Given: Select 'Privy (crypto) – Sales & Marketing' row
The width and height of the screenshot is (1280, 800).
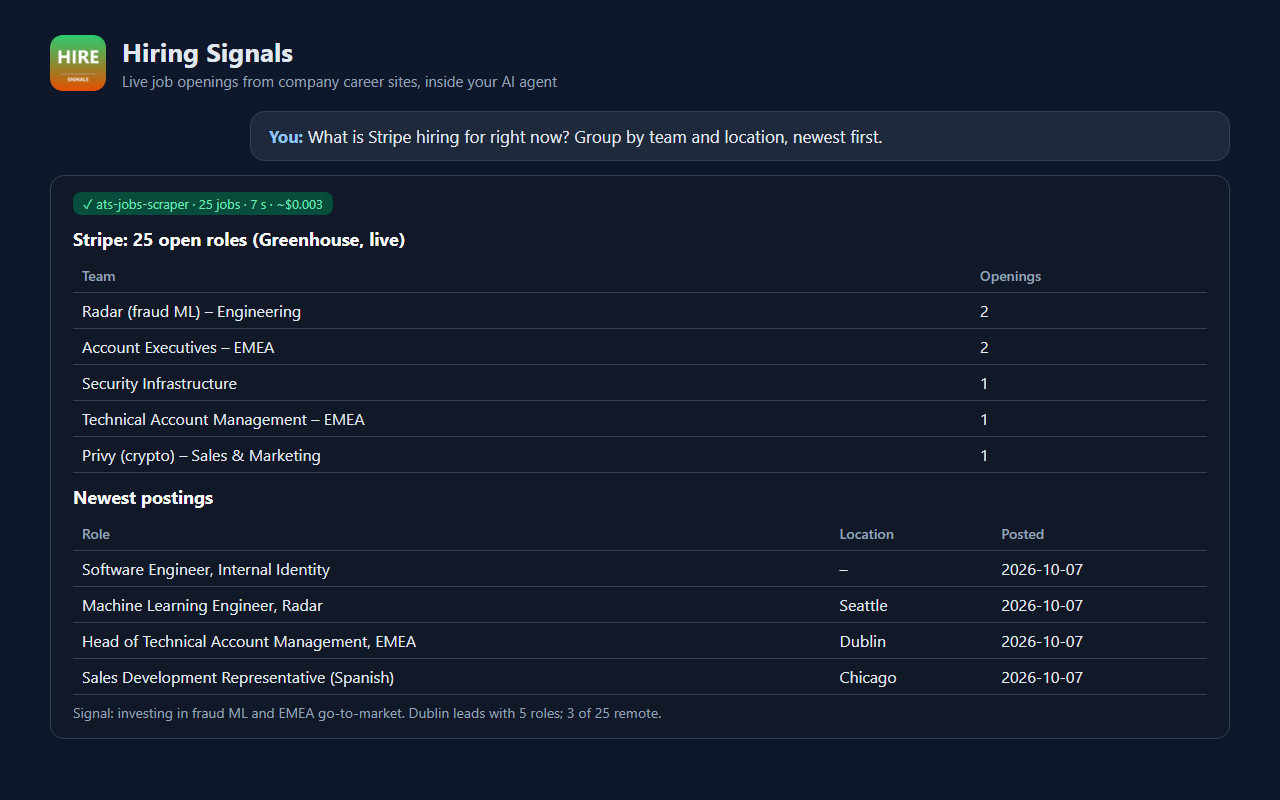Looking at the screenshot, I should 640,455.
